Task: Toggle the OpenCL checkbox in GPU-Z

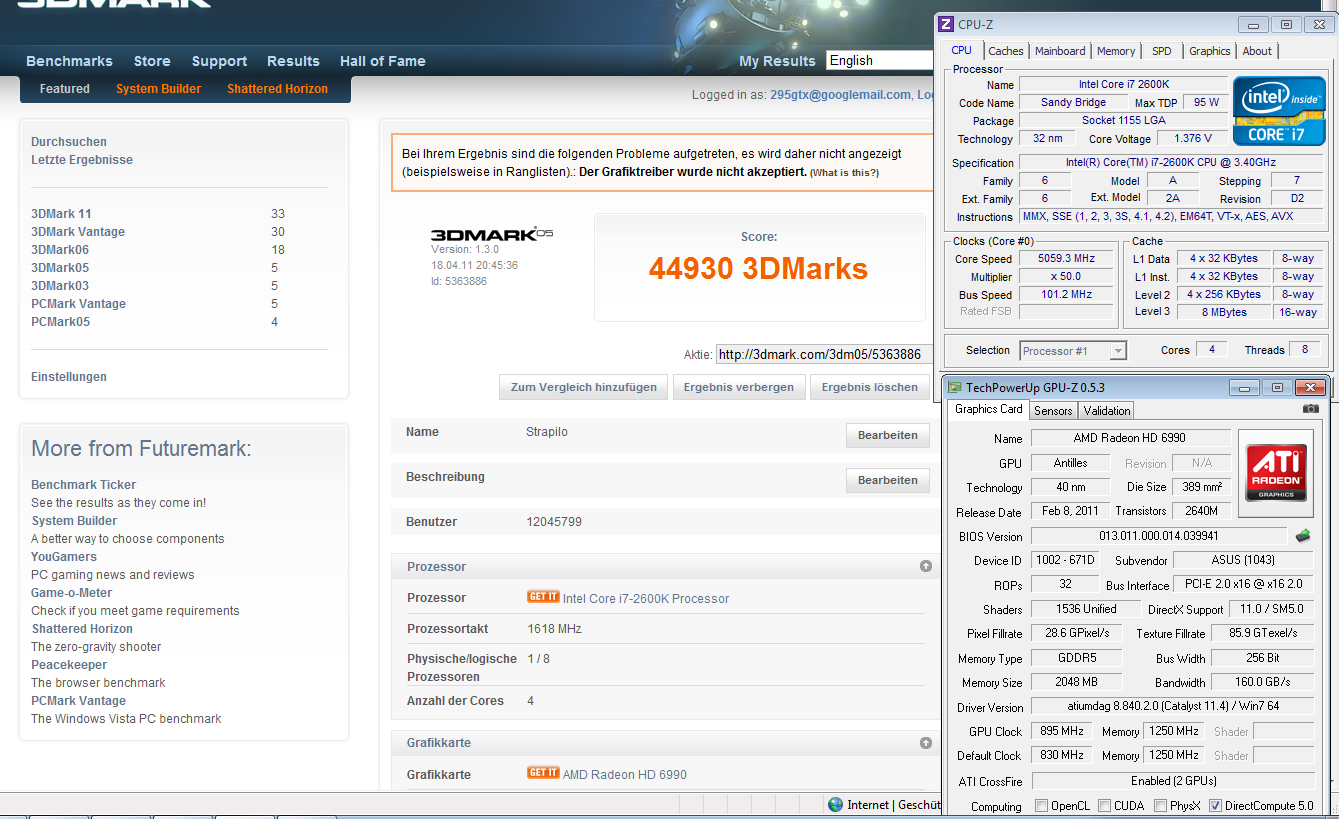Action: click(1041, 806)
